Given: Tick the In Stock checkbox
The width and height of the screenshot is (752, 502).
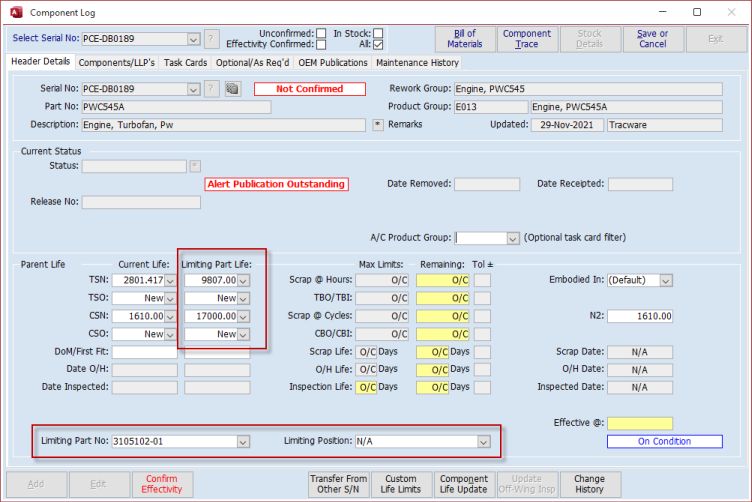Looking at the screenshot, I should pyautogui.click(x=378, y=33).
